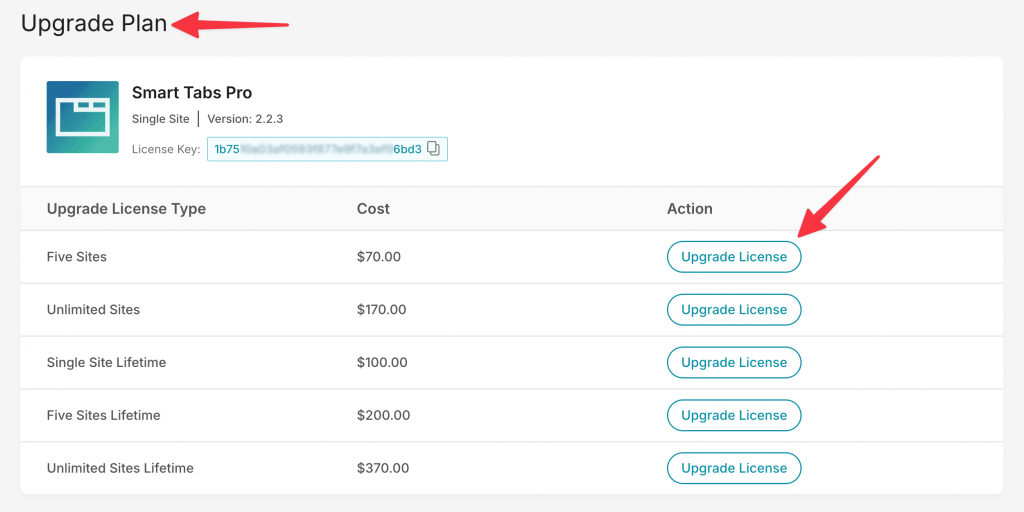
Task: Click the Single Site label
Action: coord(161,119)
